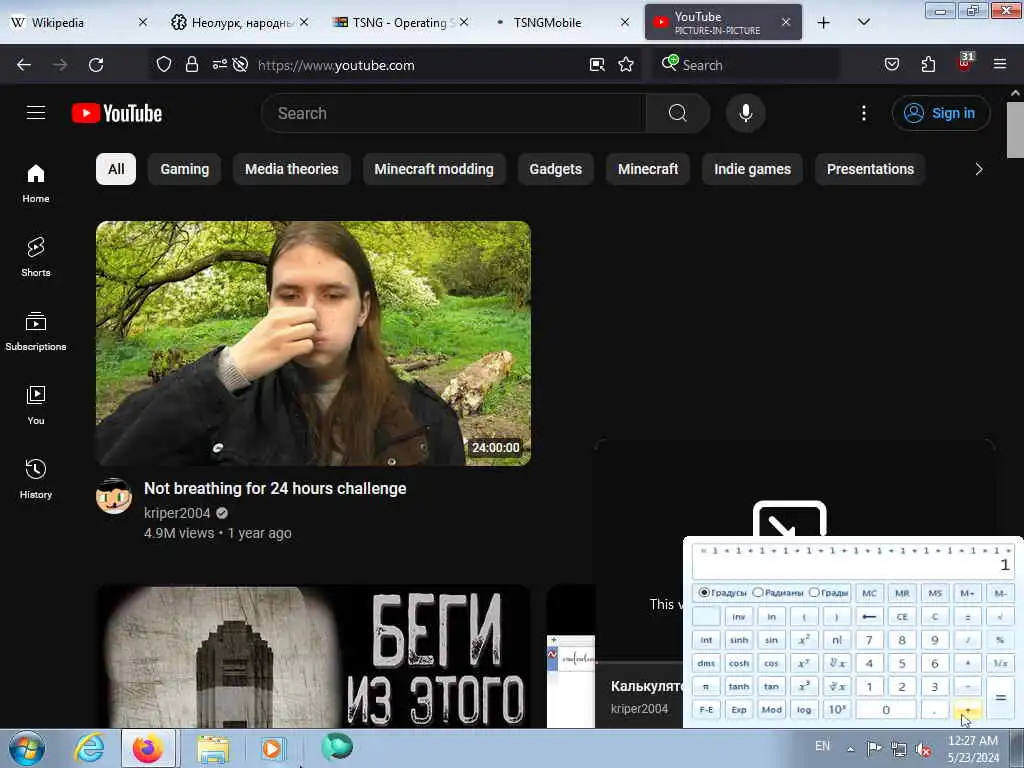
Task: Click the EN language indicator
Action: (822, 746)
